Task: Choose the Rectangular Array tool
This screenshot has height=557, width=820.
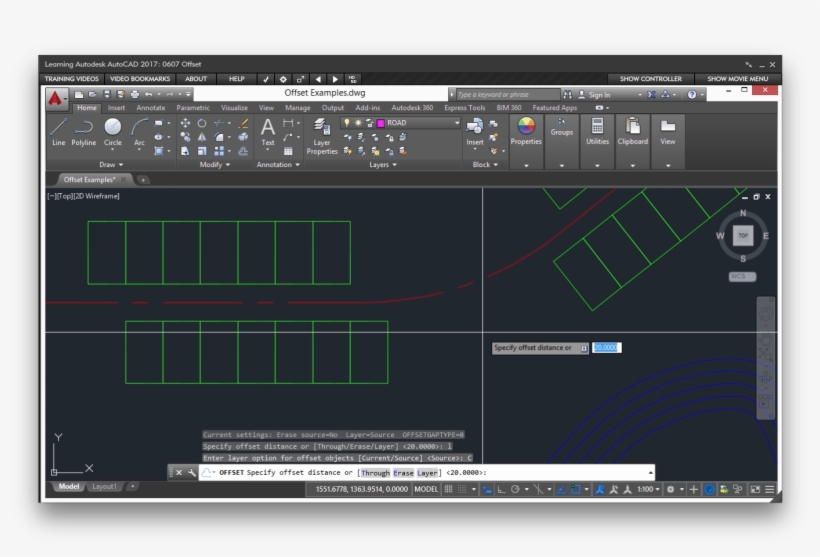Action: tap(219, 151)
